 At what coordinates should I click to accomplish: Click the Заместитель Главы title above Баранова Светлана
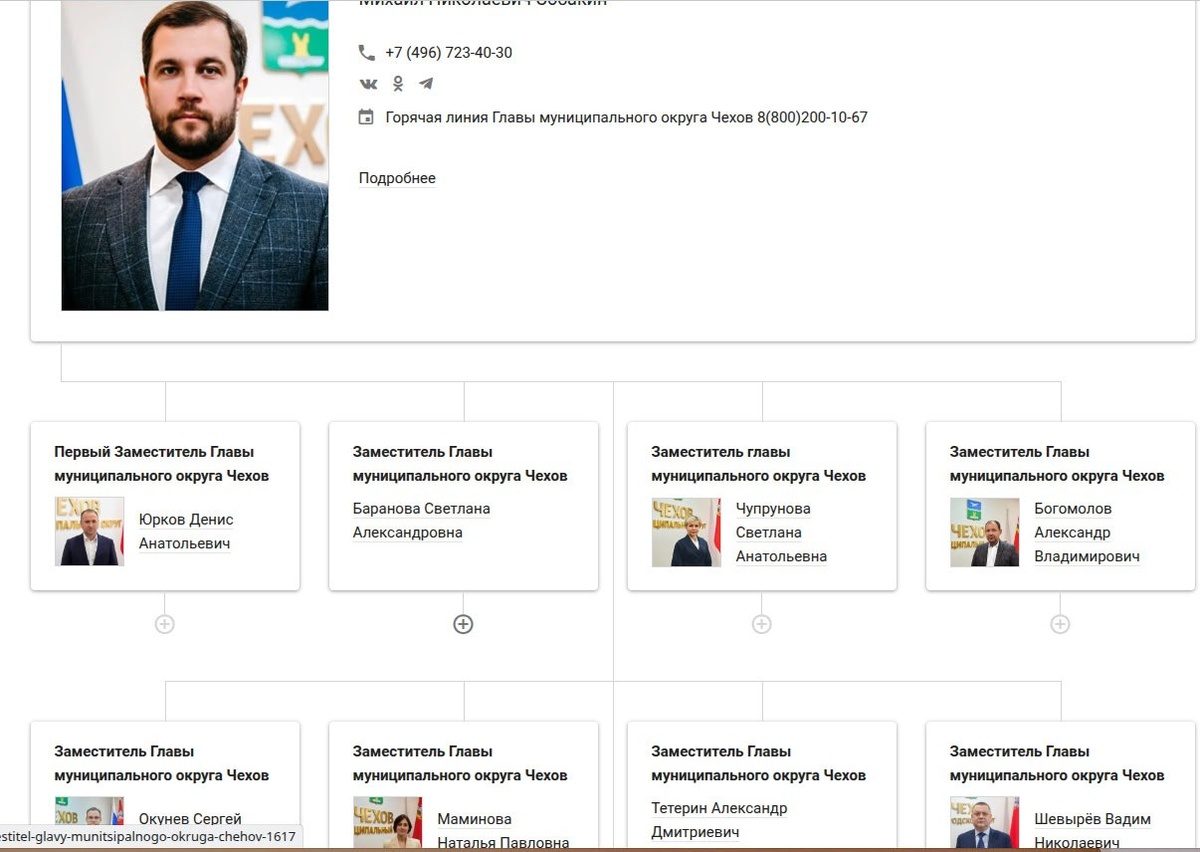[x=460, y=464]
